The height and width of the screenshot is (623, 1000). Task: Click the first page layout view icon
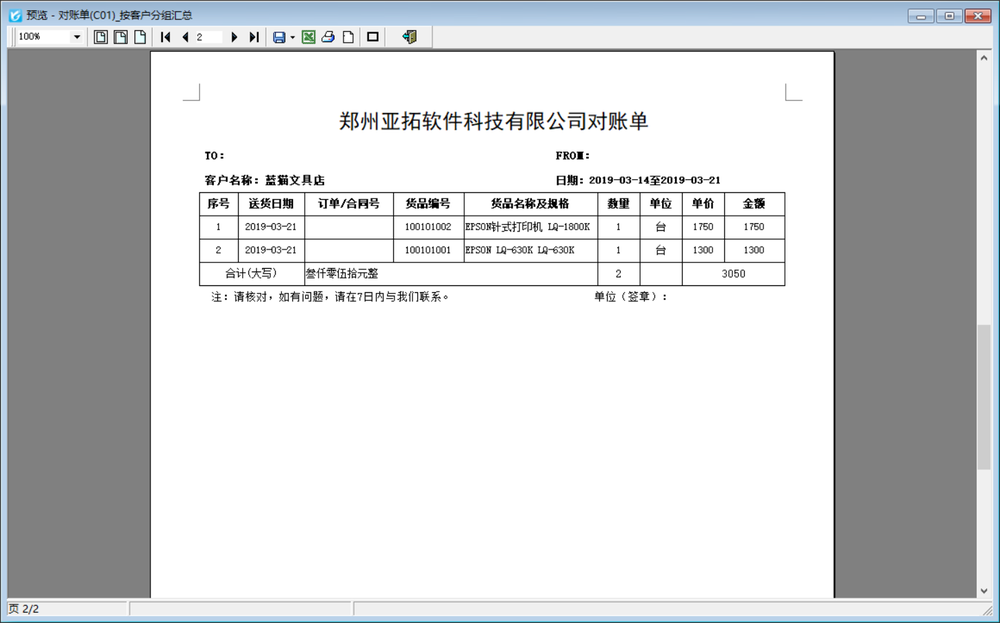click(x=100, y=37)
